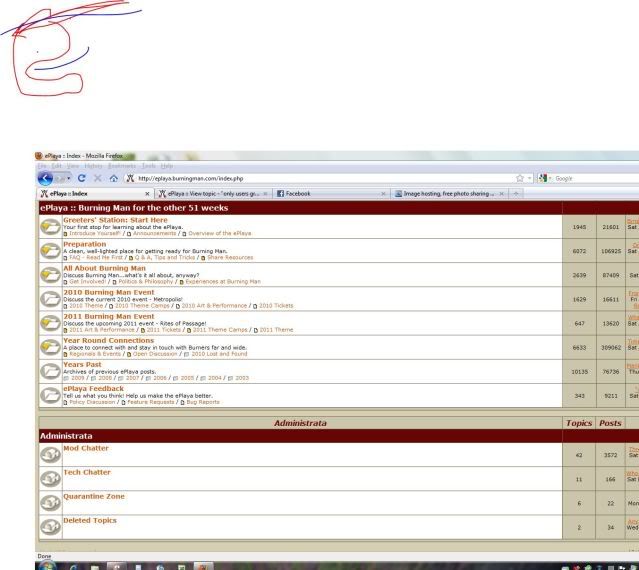The image size is (639, 570).
Task: Open the 2011 Burning Man Event forum
Action: [x=109, y=316]
